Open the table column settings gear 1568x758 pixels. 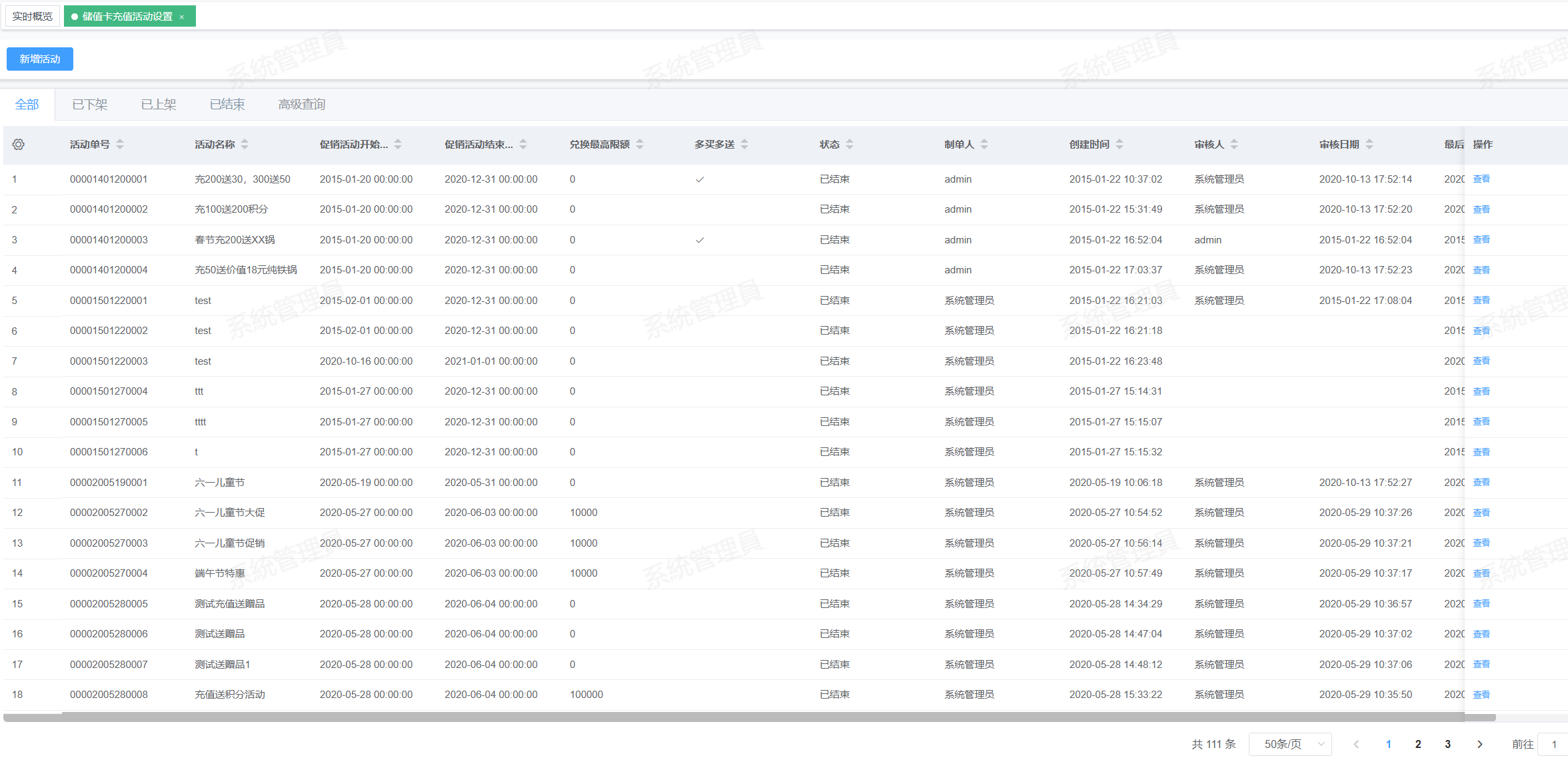19,145
